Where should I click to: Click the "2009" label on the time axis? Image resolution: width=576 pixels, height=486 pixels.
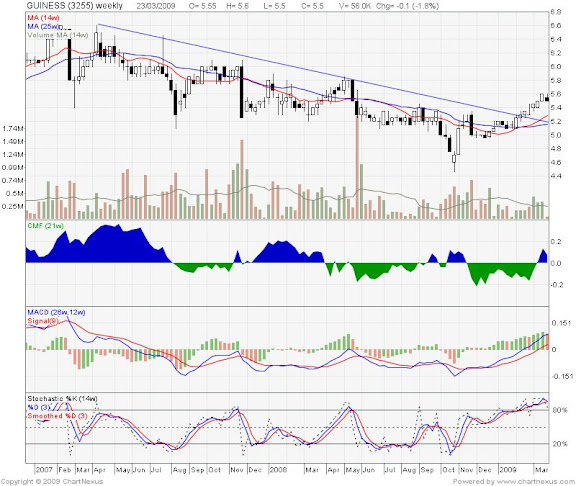tap(508, 470)
